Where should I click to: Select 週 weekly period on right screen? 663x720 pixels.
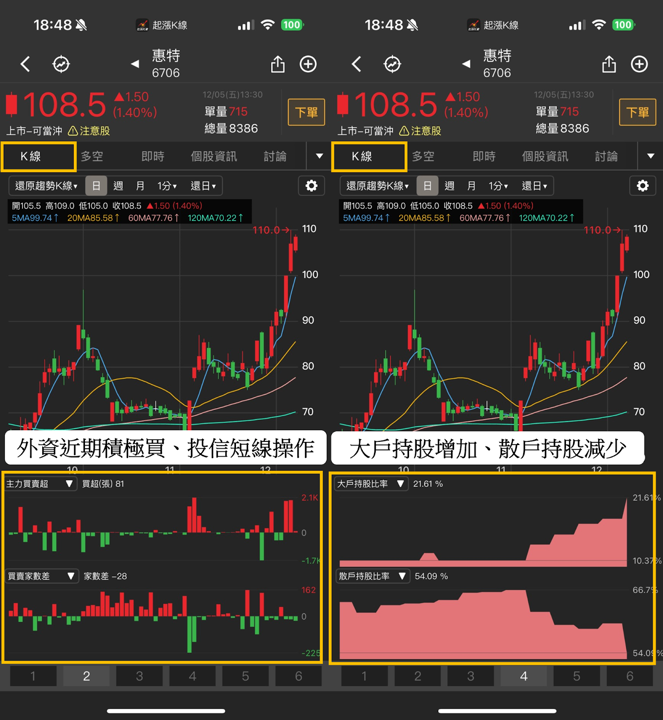click(449, 186)
